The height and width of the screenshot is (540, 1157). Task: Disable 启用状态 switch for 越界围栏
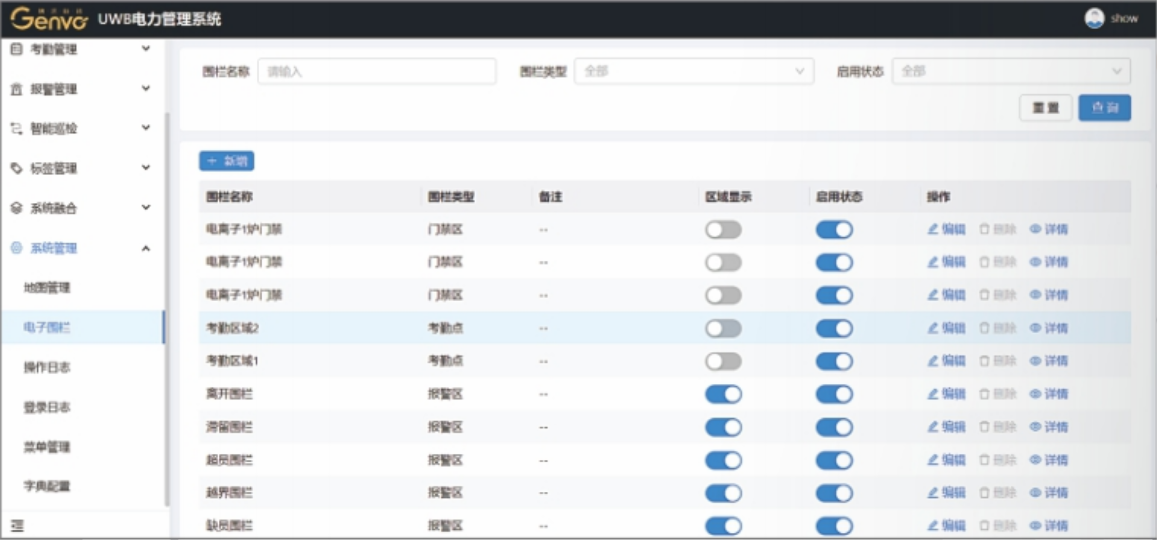[834, 492]
